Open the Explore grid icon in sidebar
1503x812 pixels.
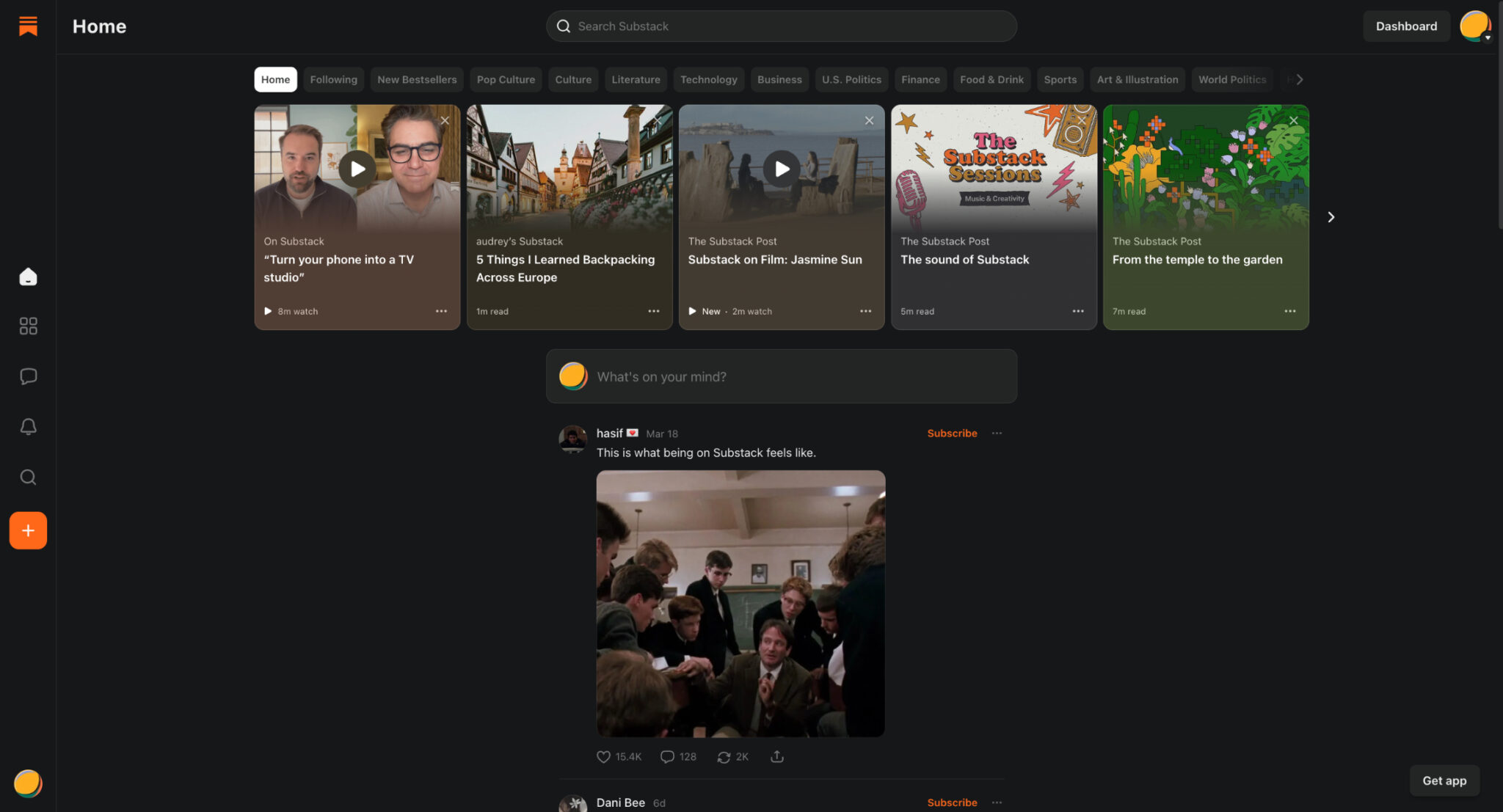point(28,326)
